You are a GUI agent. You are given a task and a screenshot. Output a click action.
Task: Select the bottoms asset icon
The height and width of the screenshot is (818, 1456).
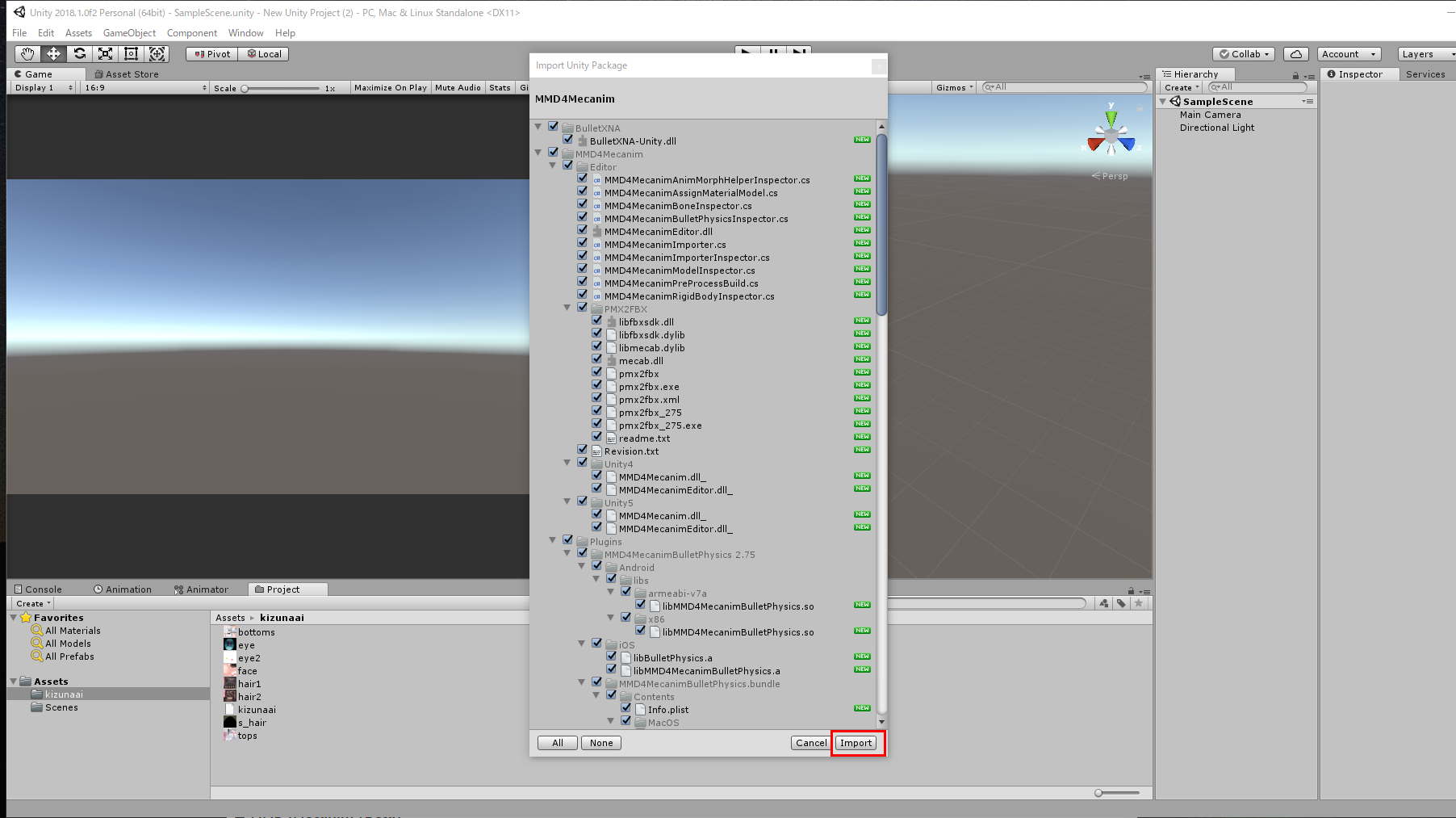230,632
